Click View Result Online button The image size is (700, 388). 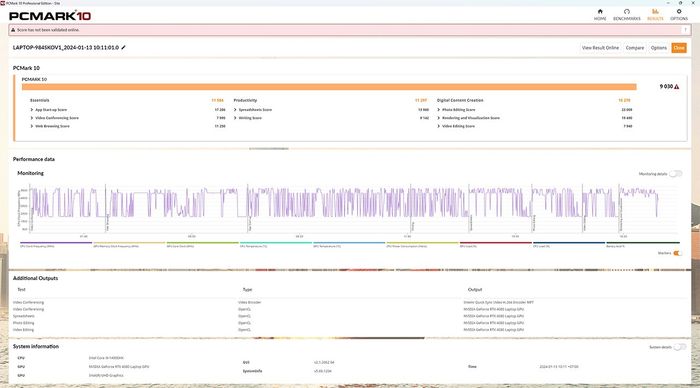[600, 48]
